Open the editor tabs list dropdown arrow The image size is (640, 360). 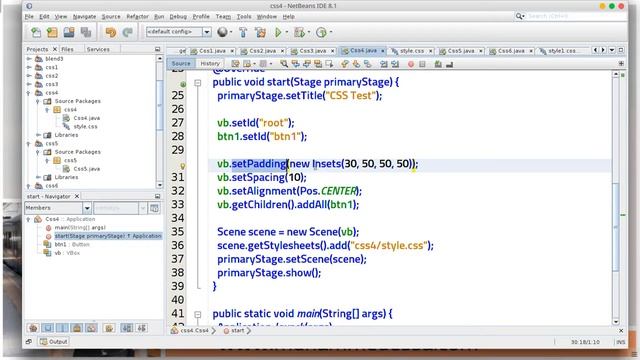[612, 50]
